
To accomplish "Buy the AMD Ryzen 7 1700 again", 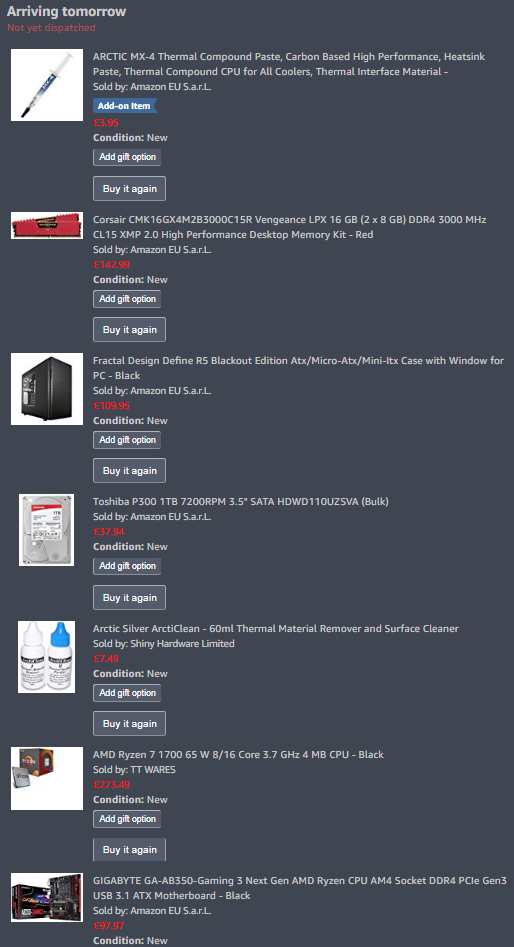I will click(129, 849).
